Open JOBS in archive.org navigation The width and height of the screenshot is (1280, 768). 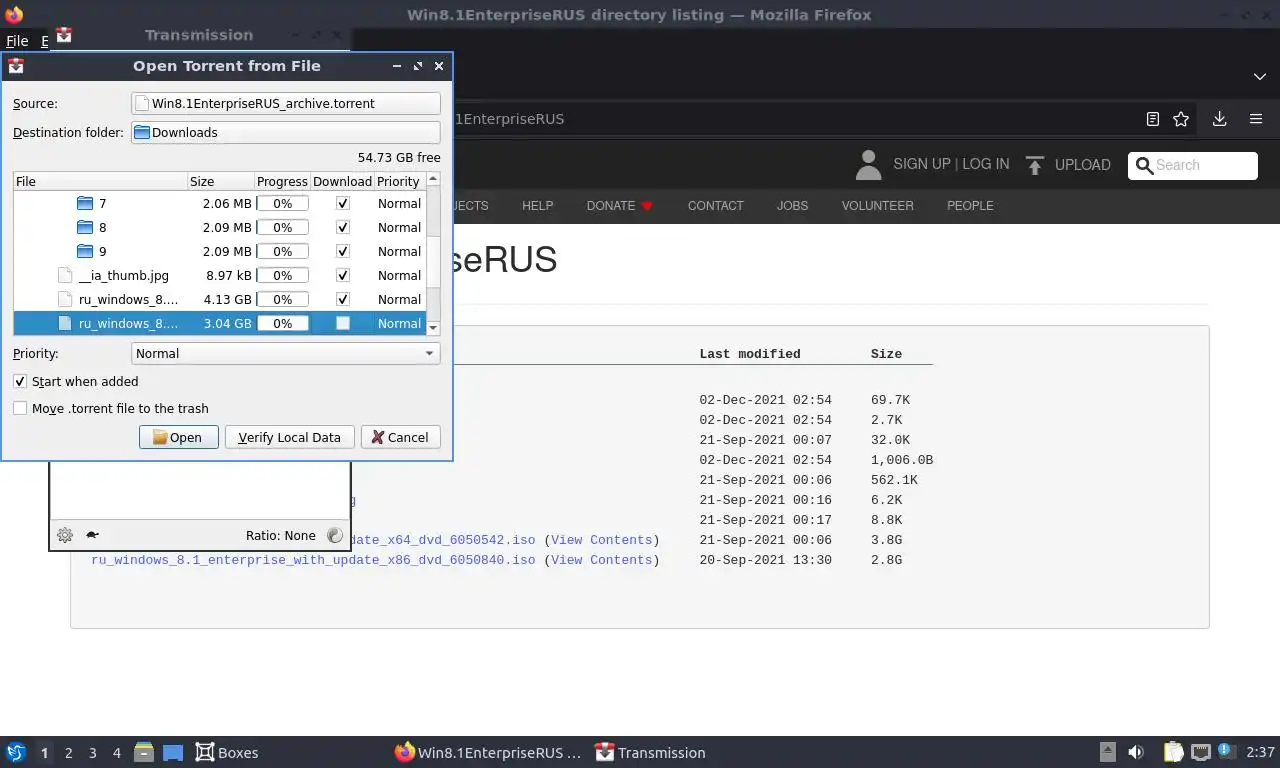792,205
